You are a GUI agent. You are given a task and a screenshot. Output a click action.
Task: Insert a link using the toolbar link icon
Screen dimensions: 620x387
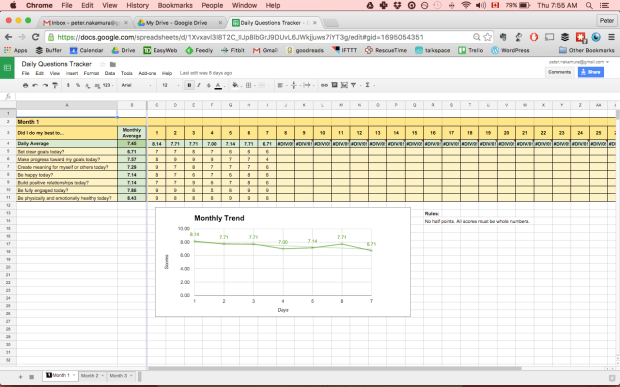pos(324,85)
